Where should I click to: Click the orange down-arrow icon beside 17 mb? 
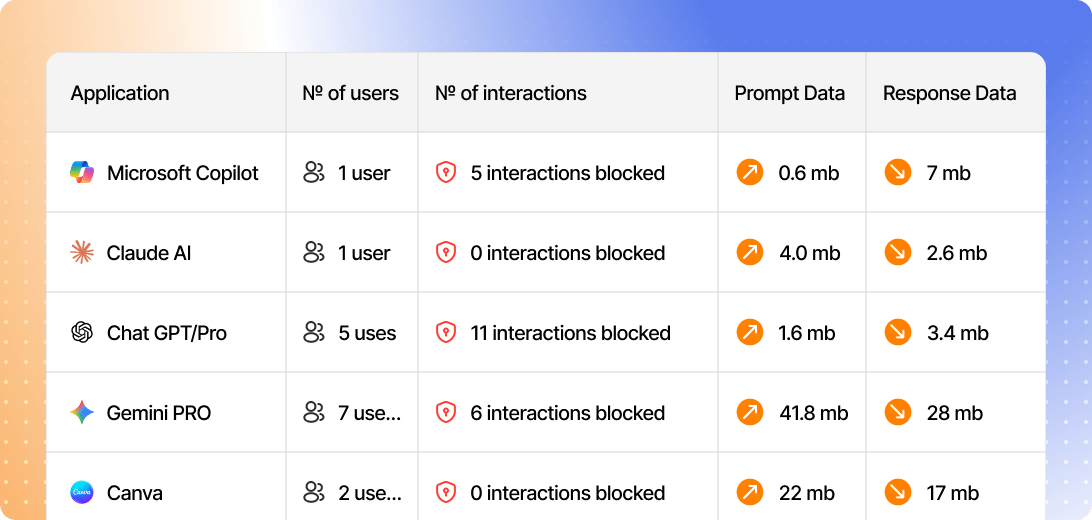coord(898,493)
